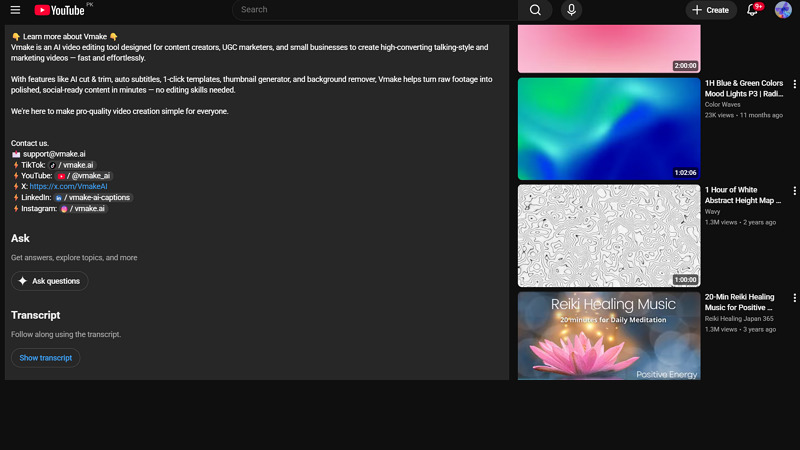Open the Instagram / vmake.ai link
Screen dimensions: 800x450
(83, 208)
